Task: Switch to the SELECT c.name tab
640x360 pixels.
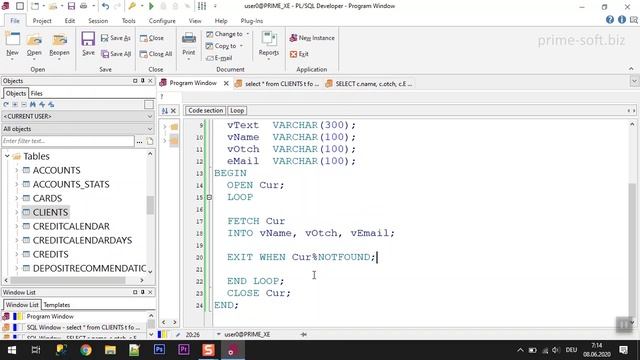Action: (369, 83)
